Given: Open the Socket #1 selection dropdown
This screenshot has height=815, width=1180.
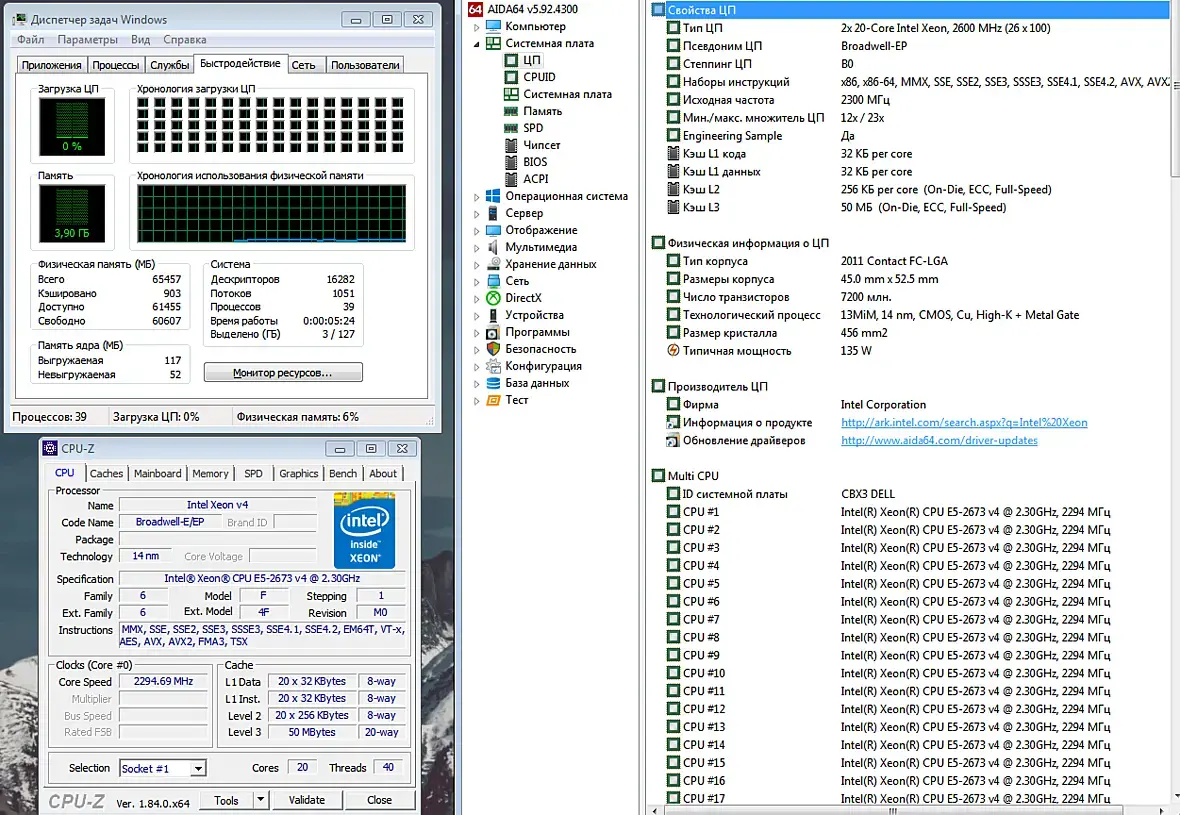Looking at the screenshot, I should click(198, 769).
